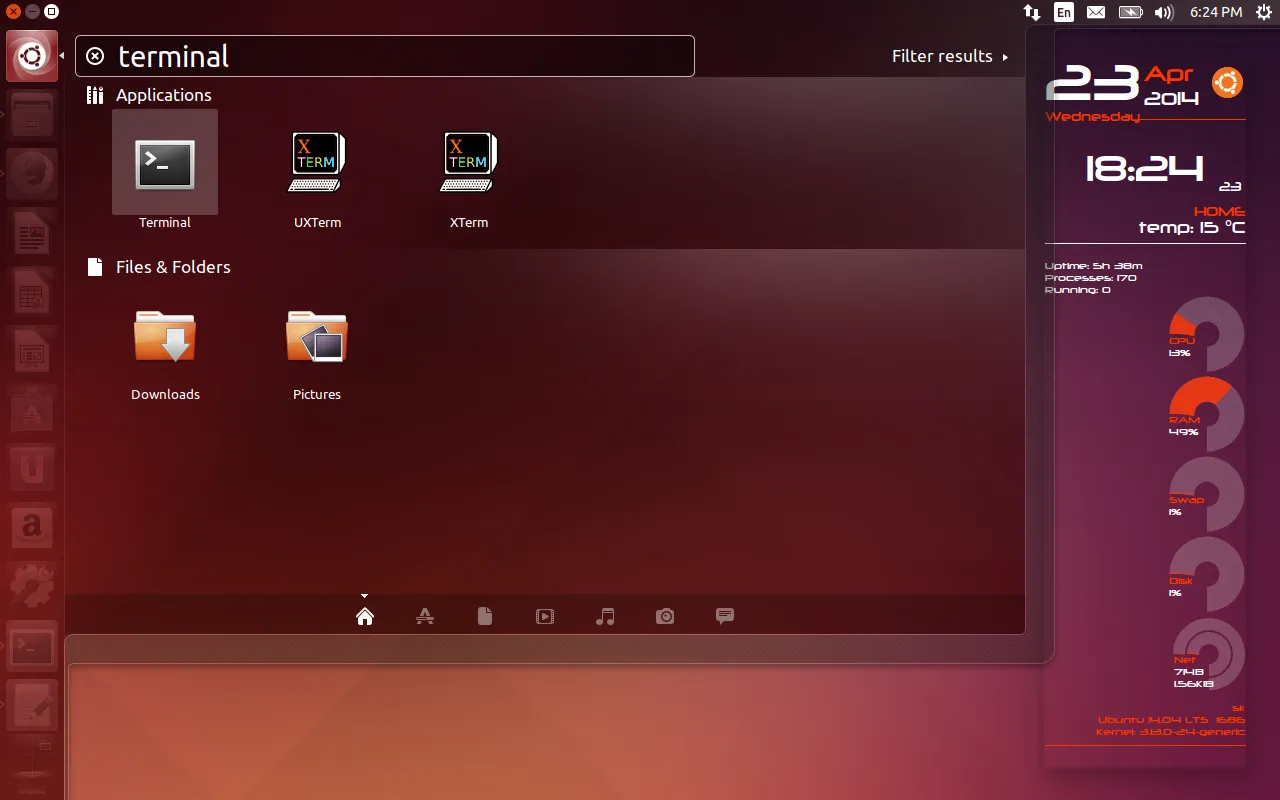Open the sound volume indicator menu
Viewport: 1280px width, 800px height.
pyautogui.click(x=1163, y=12)
